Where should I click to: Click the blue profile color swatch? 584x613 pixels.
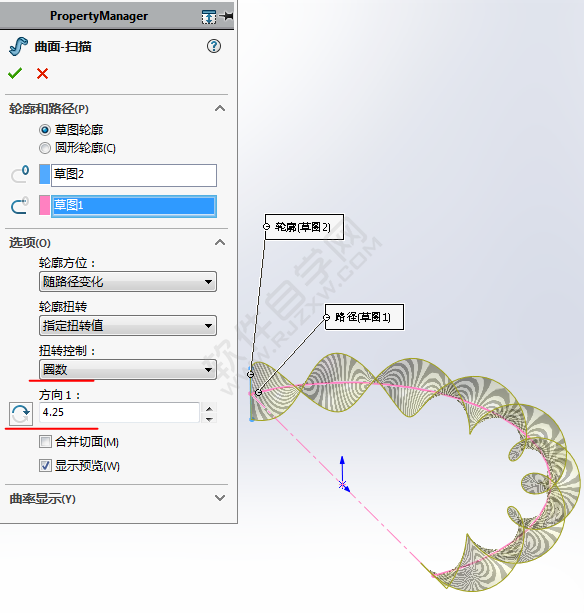[45, 174]
